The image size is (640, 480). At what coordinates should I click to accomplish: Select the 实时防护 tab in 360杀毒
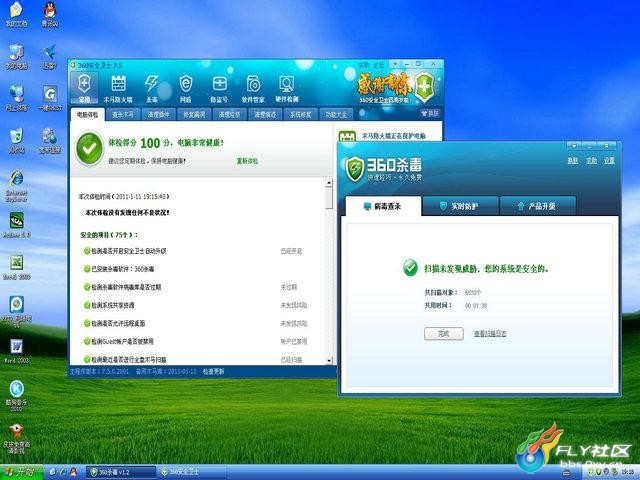(460, 206)
